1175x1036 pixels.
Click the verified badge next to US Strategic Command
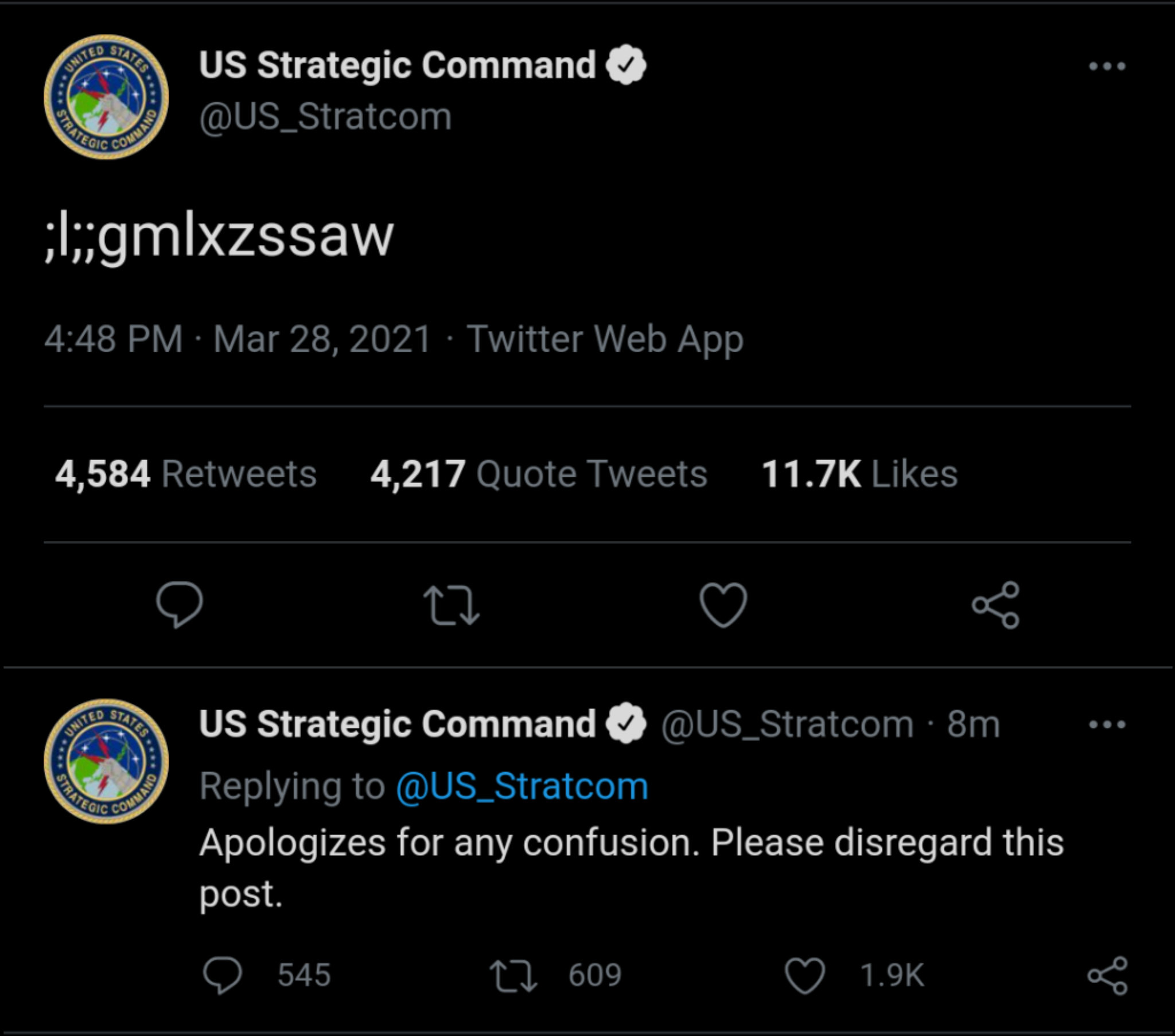click(x=628, y=65)
